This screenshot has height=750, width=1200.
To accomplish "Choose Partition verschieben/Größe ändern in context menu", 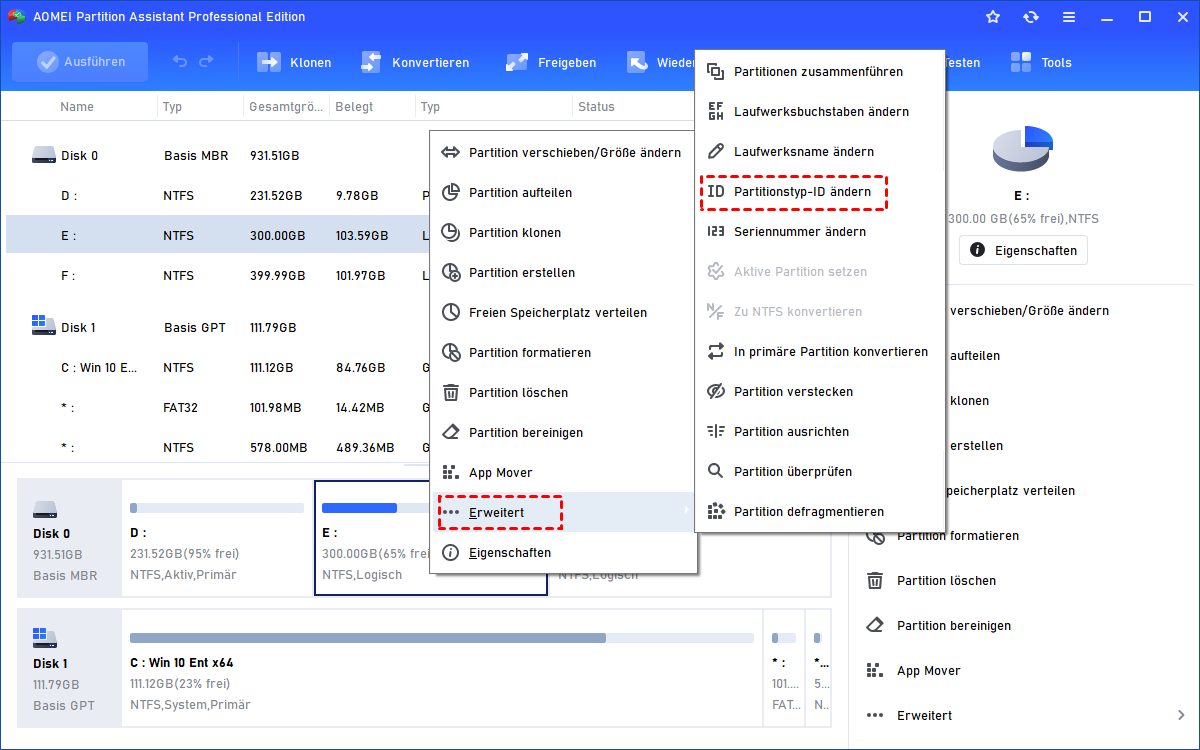I will point(562,152).
